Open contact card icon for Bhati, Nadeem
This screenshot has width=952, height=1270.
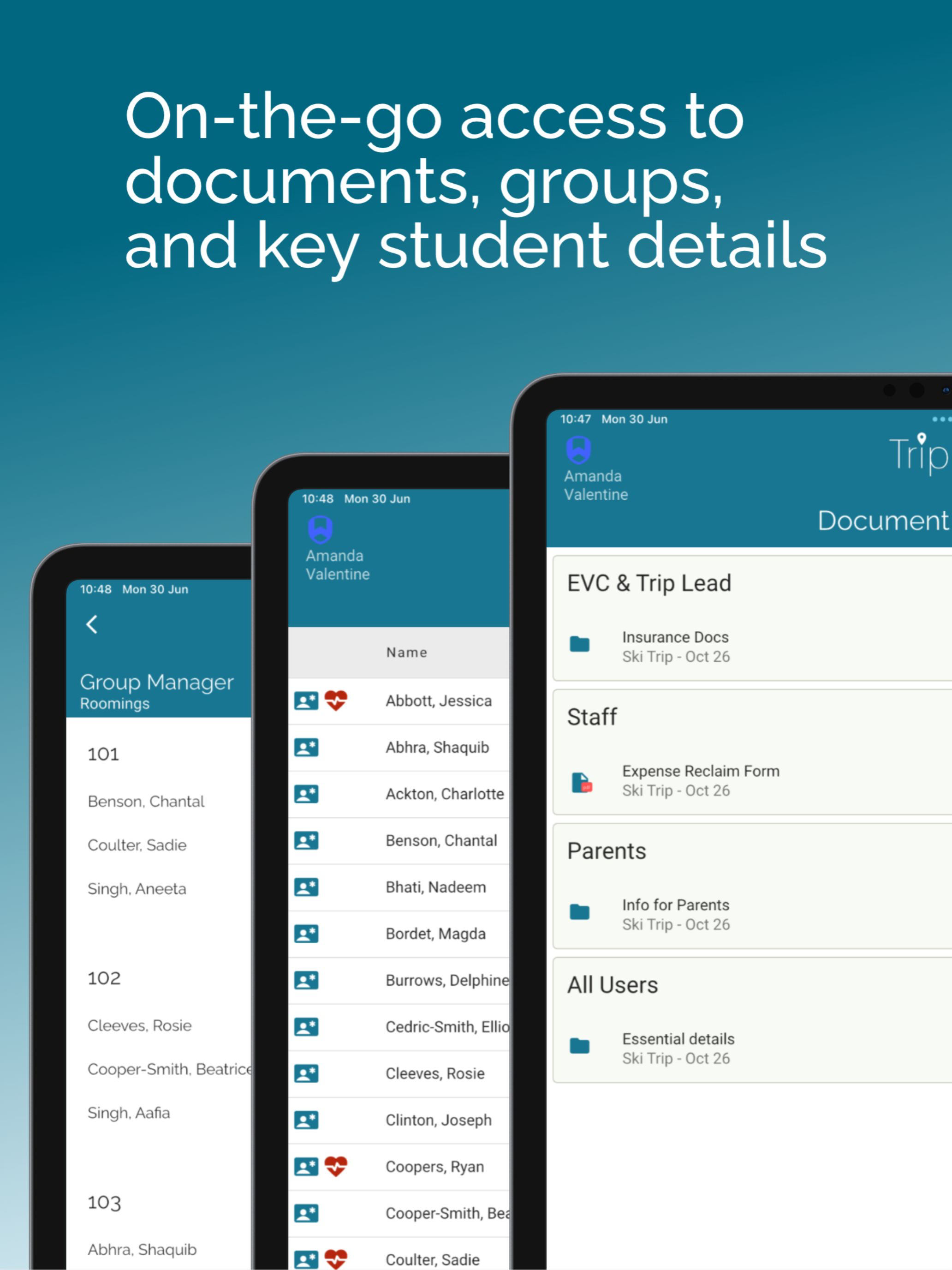[x=306, y=887]
